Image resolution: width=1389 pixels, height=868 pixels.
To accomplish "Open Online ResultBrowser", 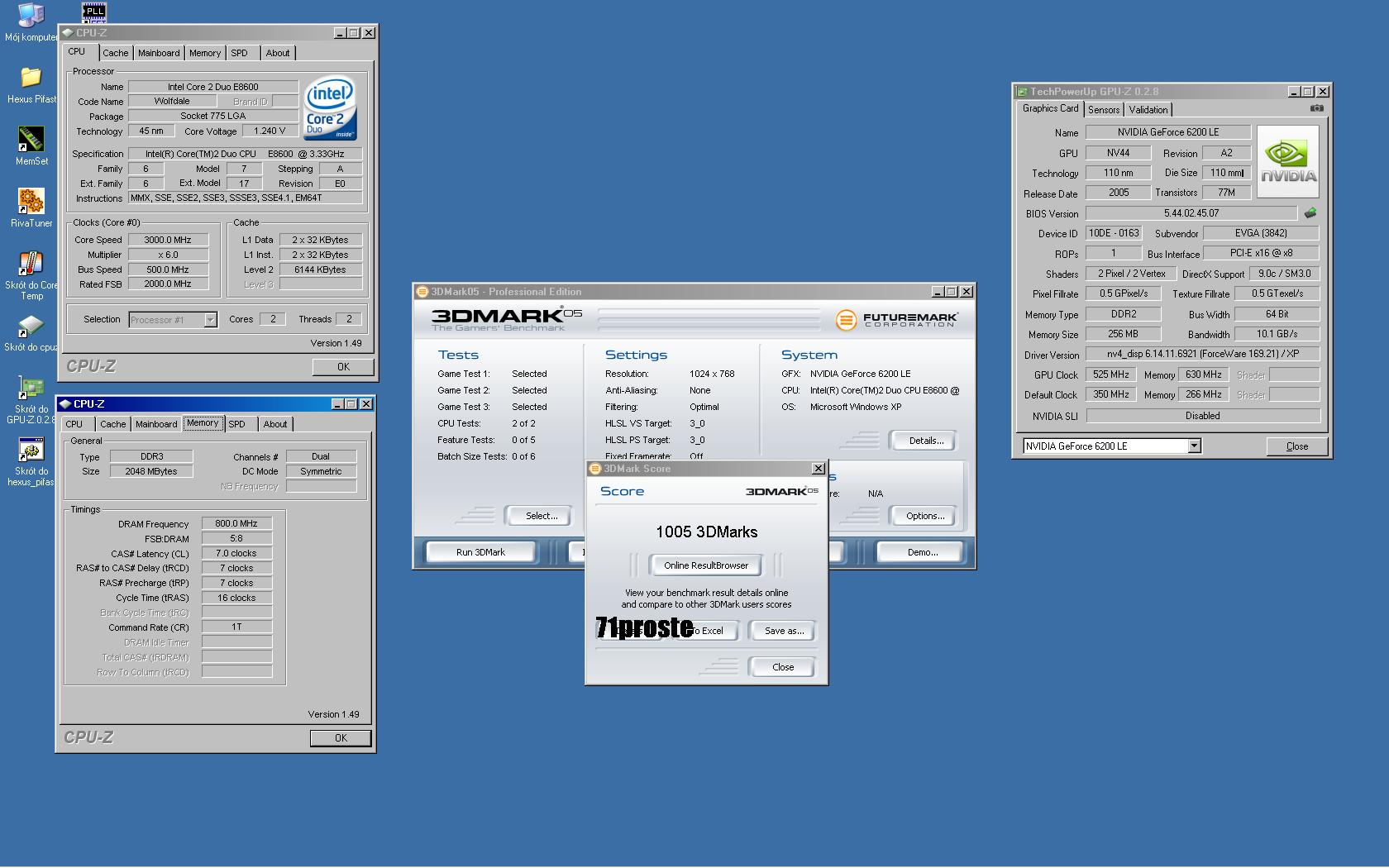I will click(706, 565).
